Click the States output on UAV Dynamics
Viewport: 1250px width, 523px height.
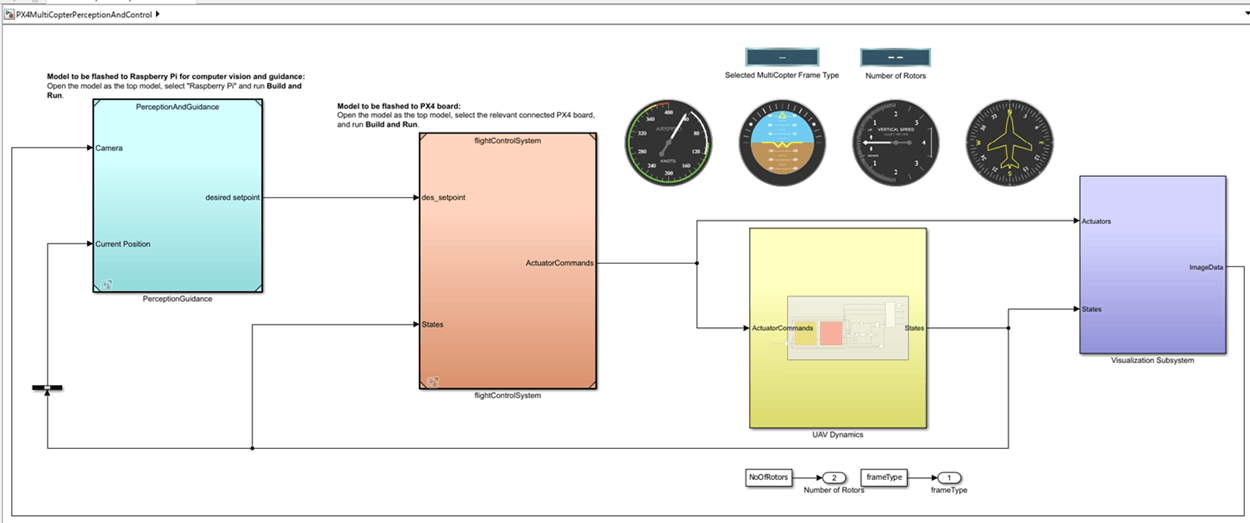point(914,328)
